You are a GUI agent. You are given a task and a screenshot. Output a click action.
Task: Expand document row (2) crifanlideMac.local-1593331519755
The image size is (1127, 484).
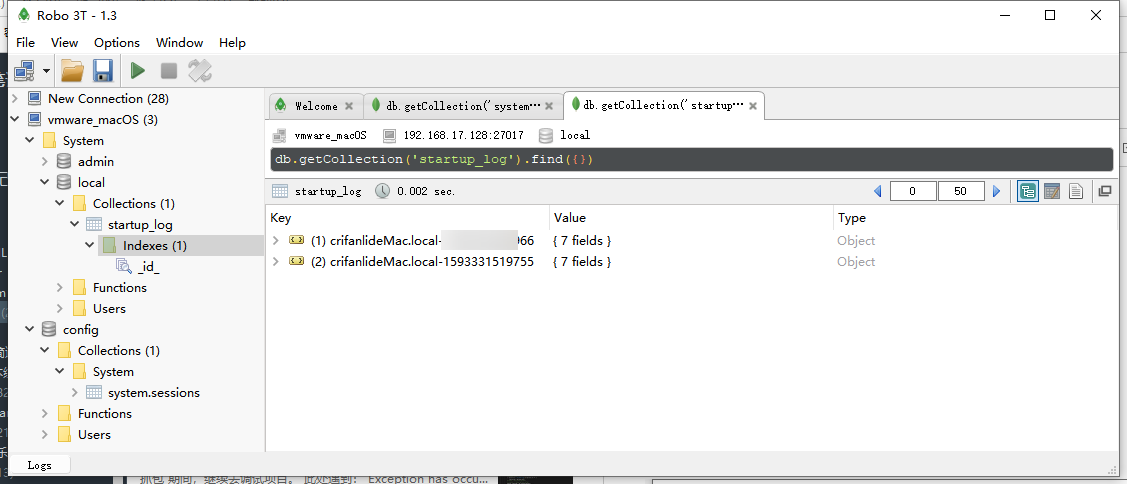[x=276, y=262]
